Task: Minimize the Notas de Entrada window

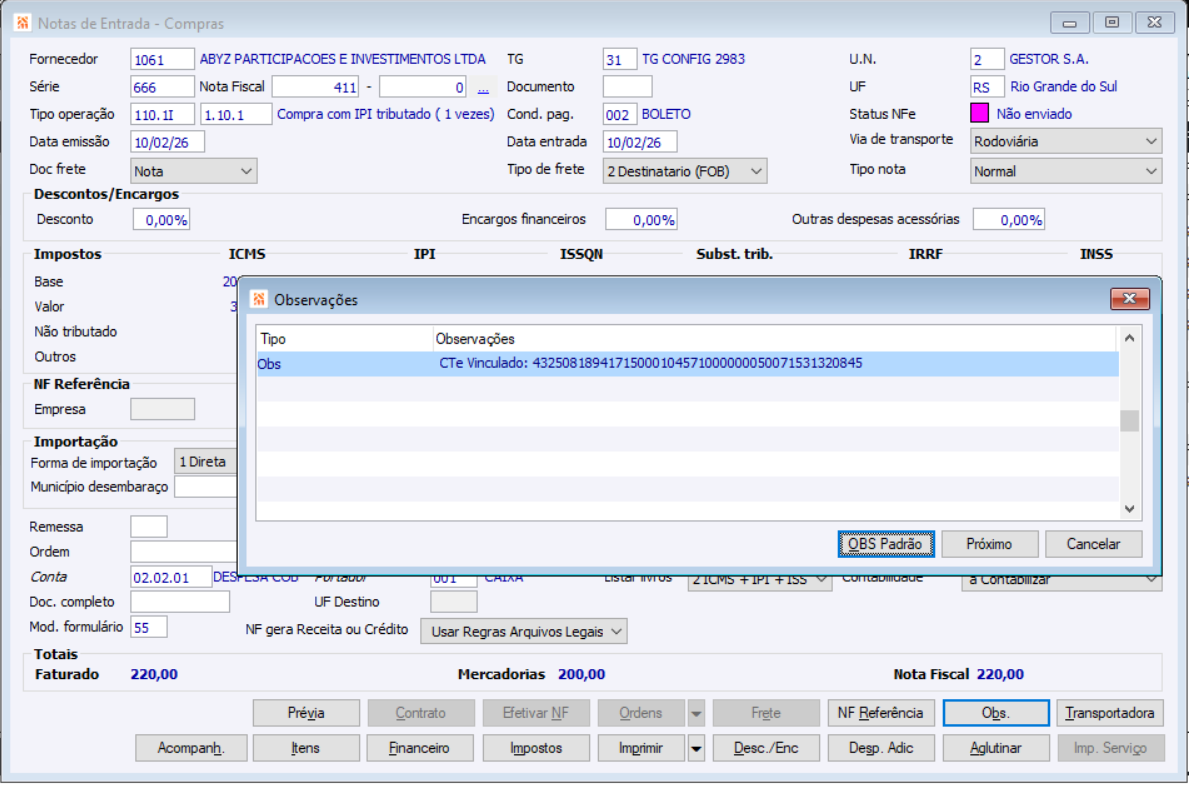Action: point(1070,23)
